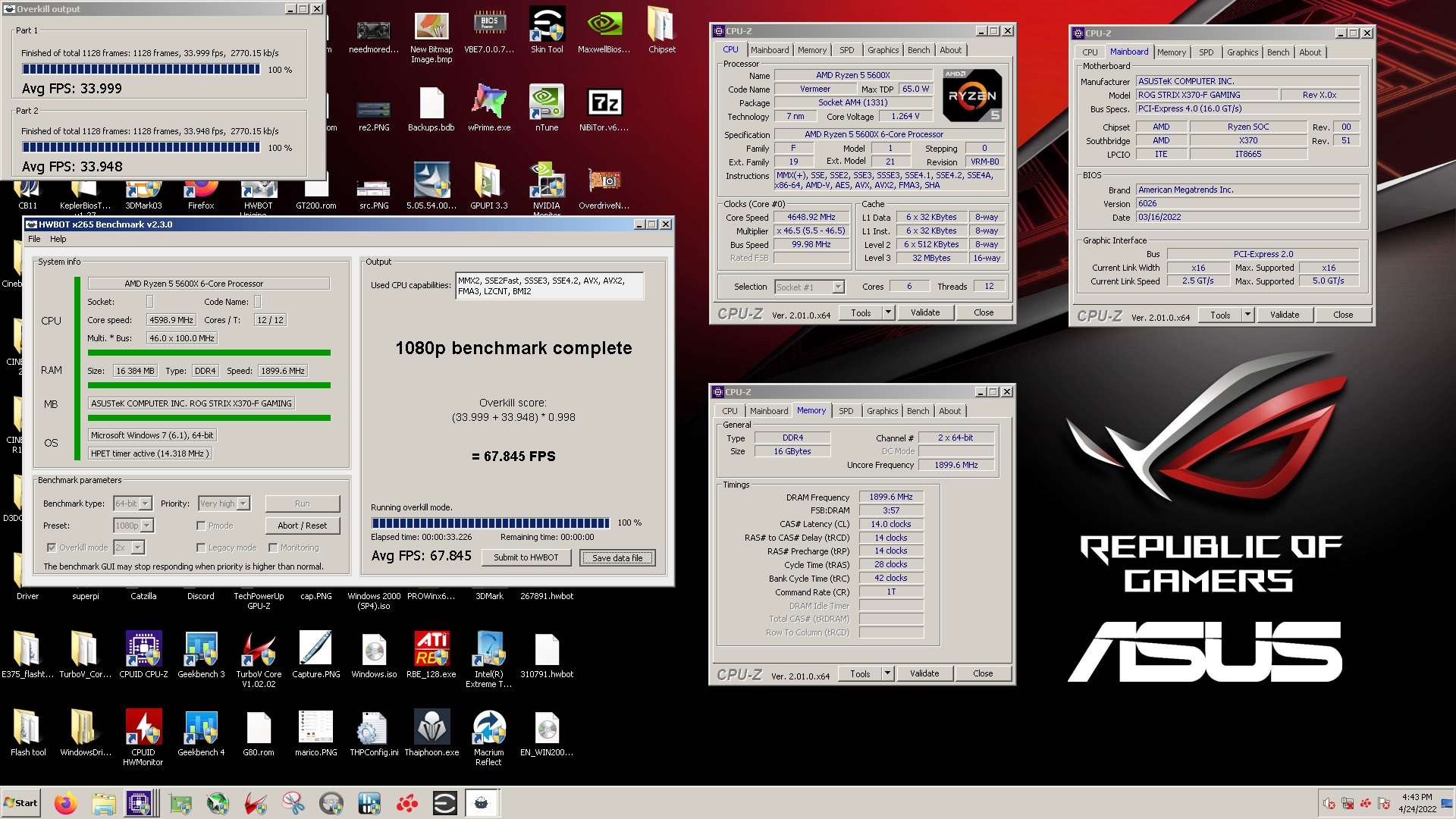Open New Bitmap Image.bmp file
This screenshot has width=1456, height=819.
point(431,36)
